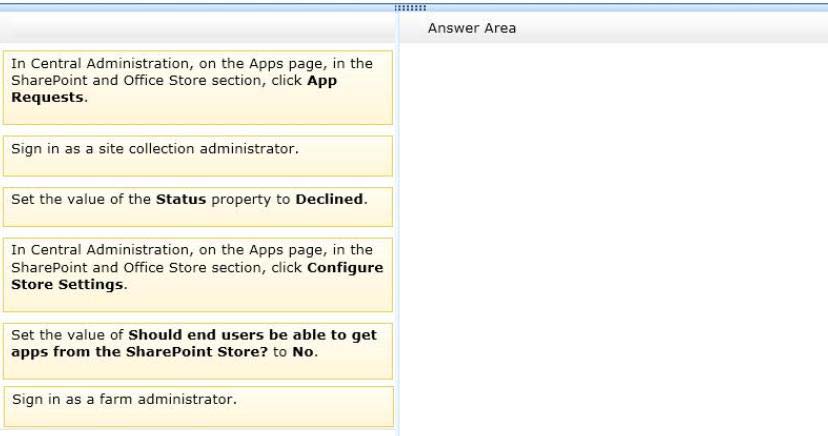The image size is (828, 436).
Task: Click the blue top border bar
Action: (414, 7)
